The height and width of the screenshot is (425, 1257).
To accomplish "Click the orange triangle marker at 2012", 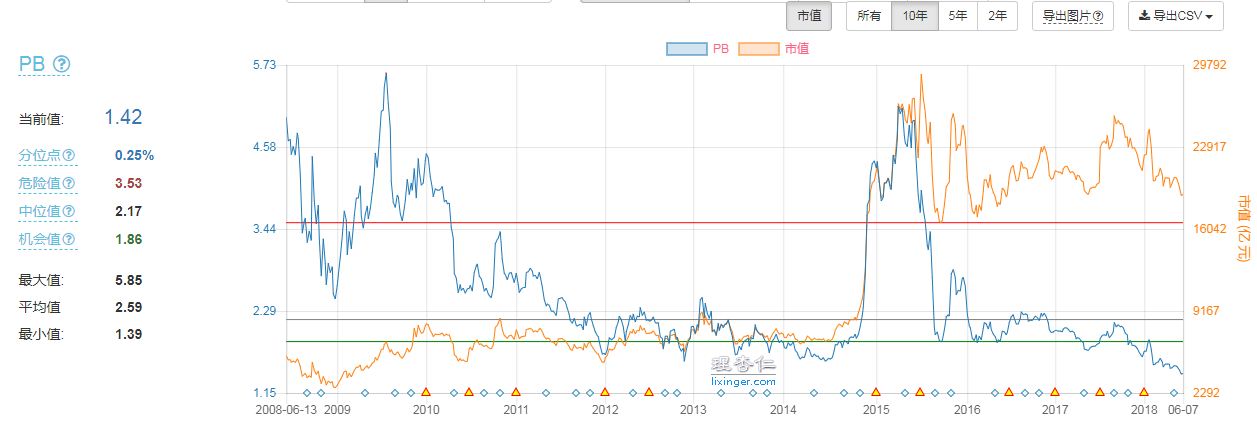I will 604,392.
